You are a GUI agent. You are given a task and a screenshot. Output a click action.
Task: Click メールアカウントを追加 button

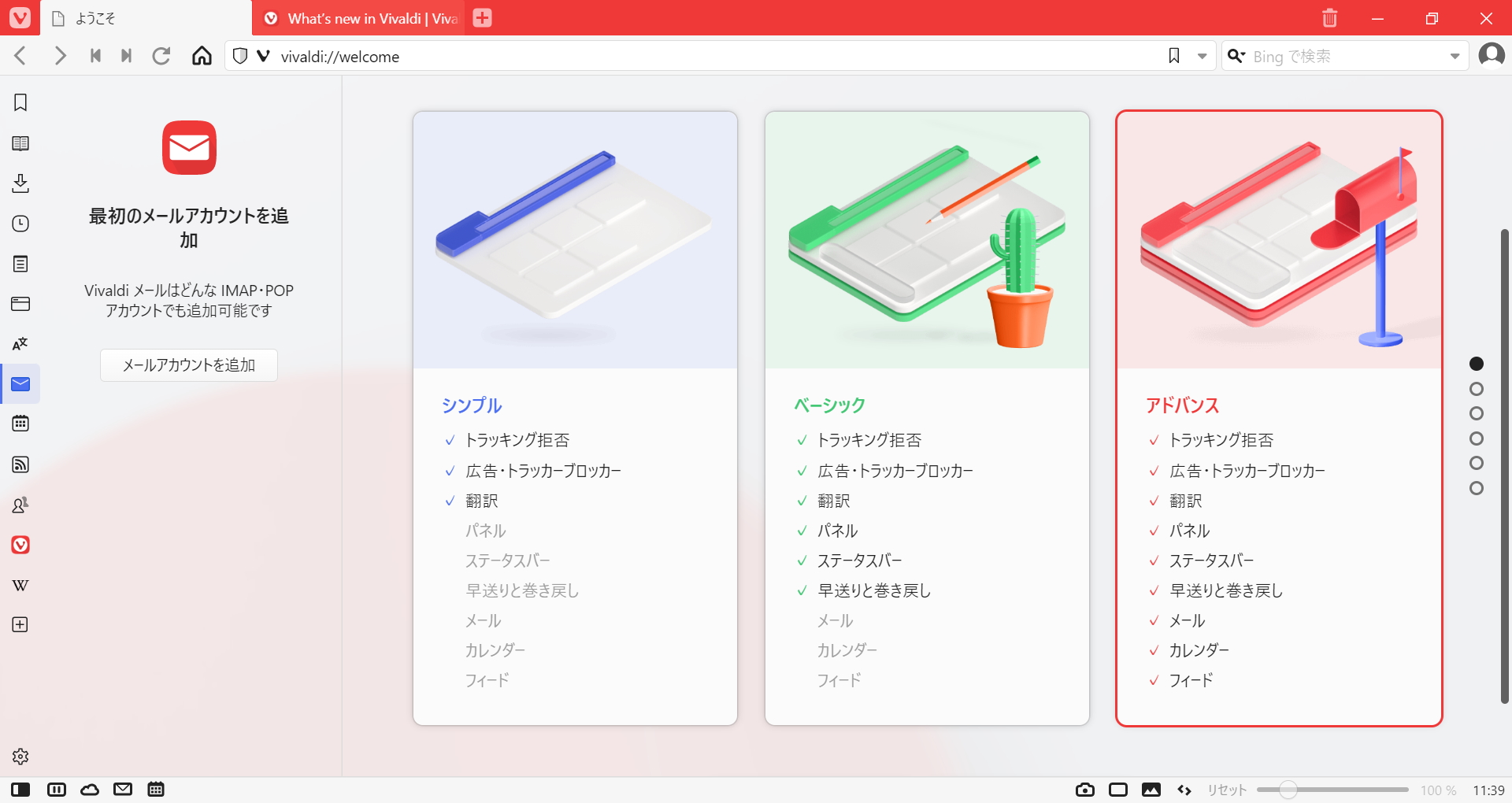click(189, 365)
